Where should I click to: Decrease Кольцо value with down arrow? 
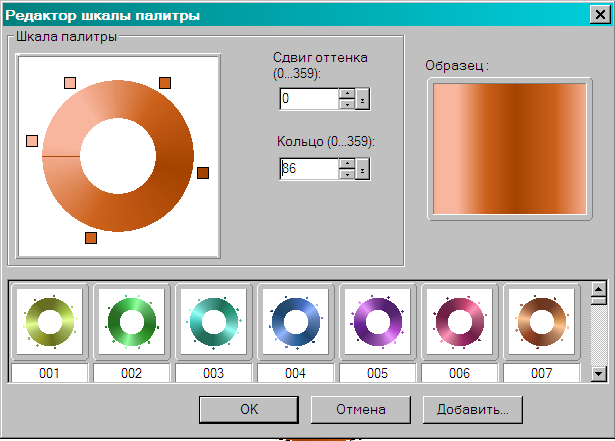pos(347,175)
